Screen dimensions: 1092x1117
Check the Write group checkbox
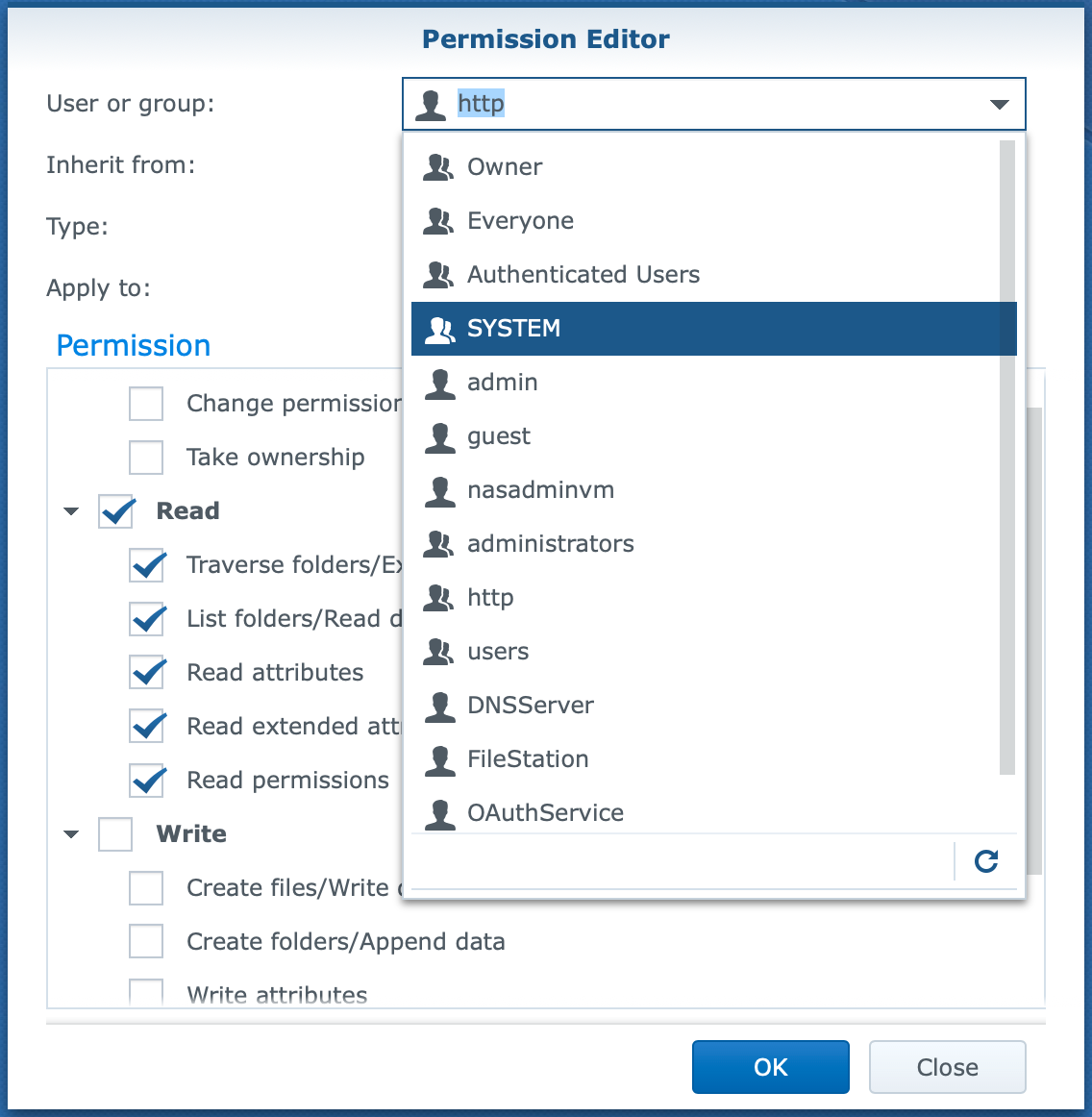(115, 834)
